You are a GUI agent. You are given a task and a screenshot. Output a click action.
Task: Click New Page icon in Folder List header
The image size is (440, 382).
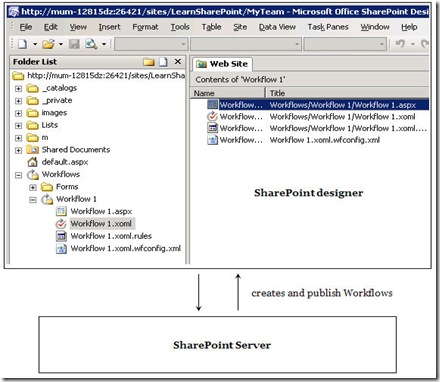[163, 62]
